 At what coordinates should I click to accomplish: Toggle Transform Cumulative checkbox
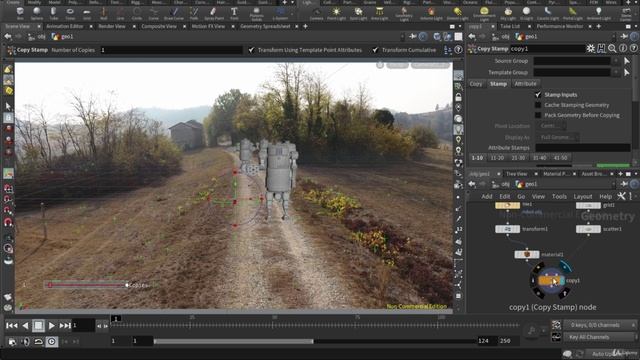tap(375, 50)
